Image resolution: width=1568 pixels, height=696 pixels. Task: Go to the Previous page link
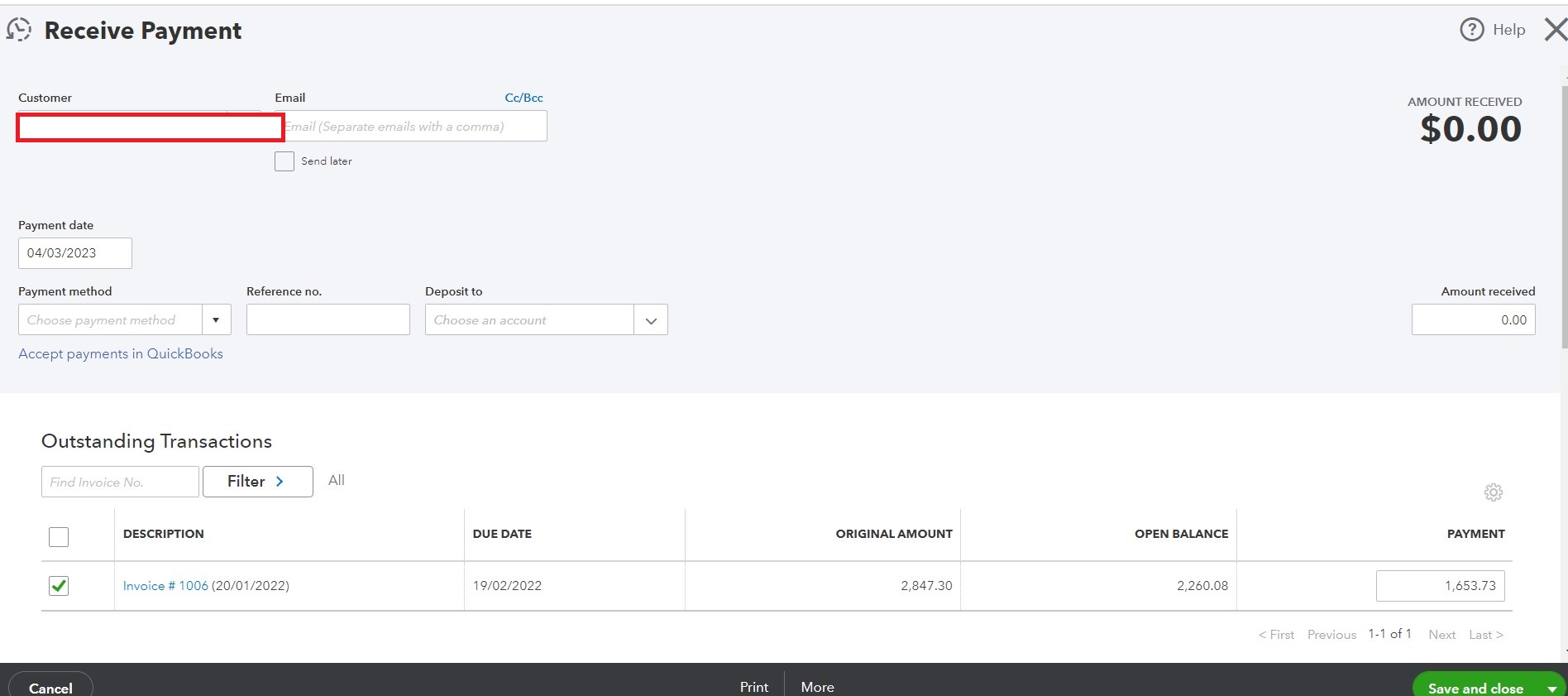(1331, 635)
